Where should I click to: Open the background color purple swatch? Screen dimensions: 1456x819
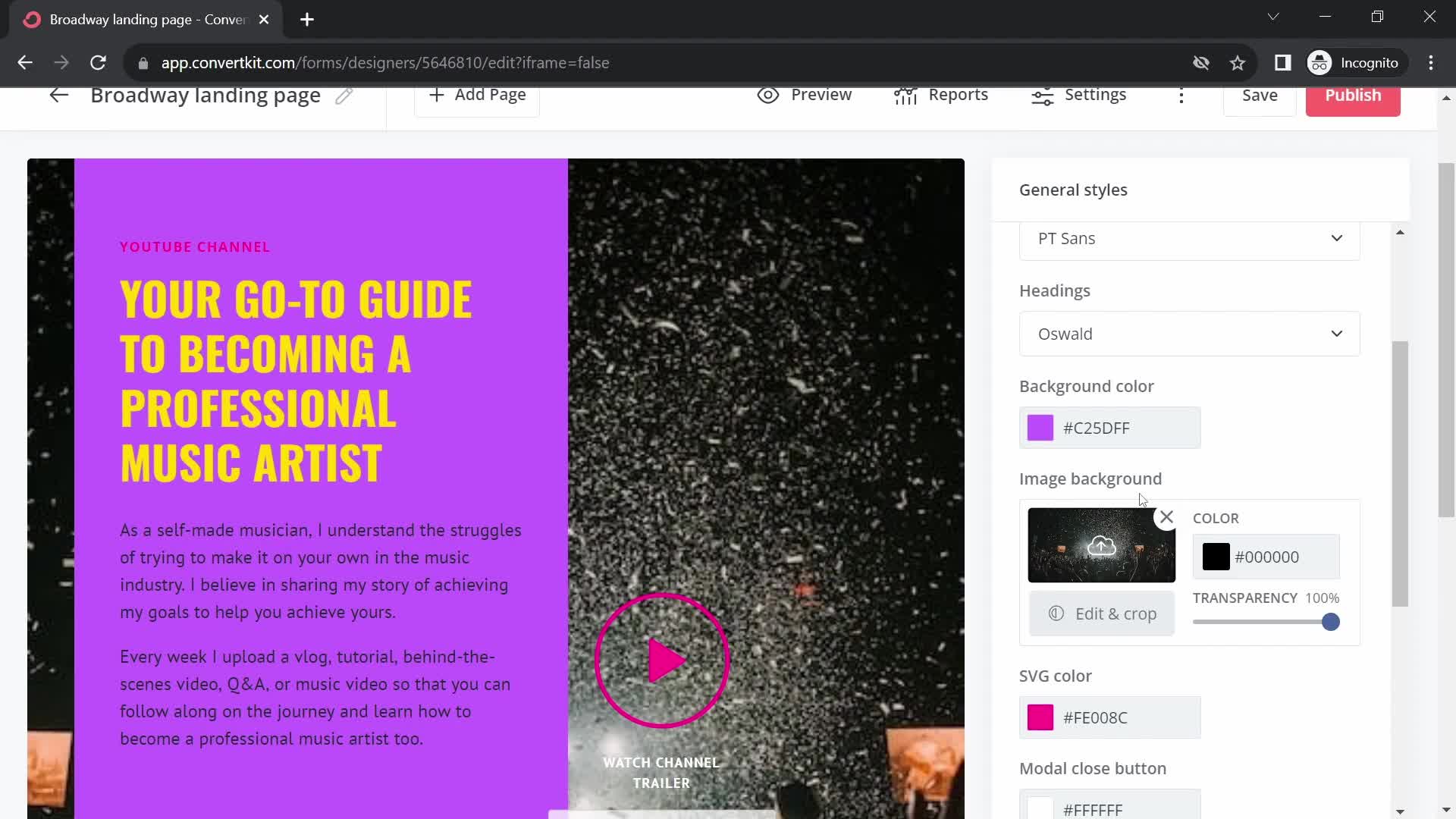tap(1040, 428)
